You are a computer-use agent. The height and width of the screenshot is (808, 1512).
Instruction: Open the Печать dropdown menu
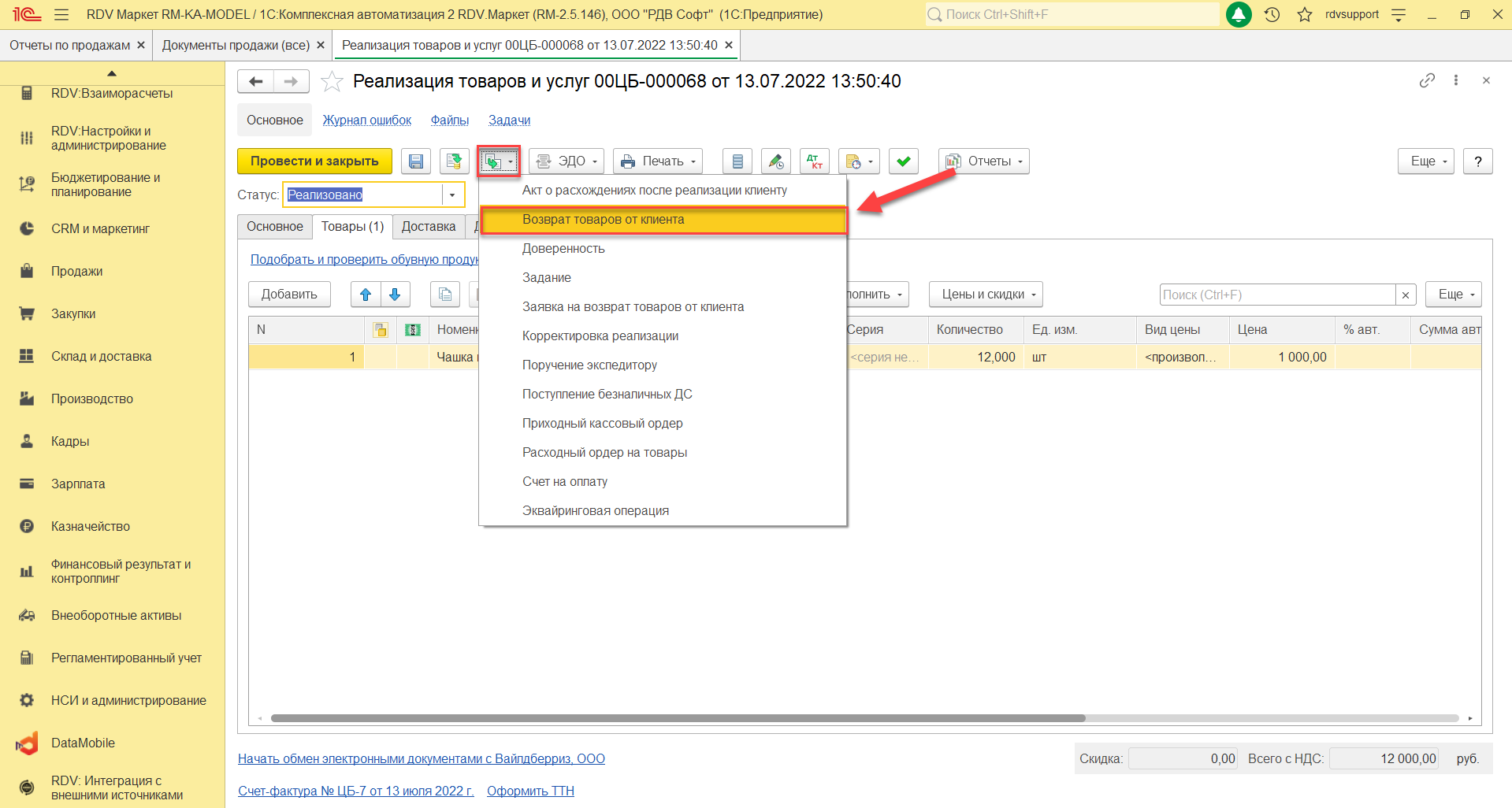(x=658, y=161)
